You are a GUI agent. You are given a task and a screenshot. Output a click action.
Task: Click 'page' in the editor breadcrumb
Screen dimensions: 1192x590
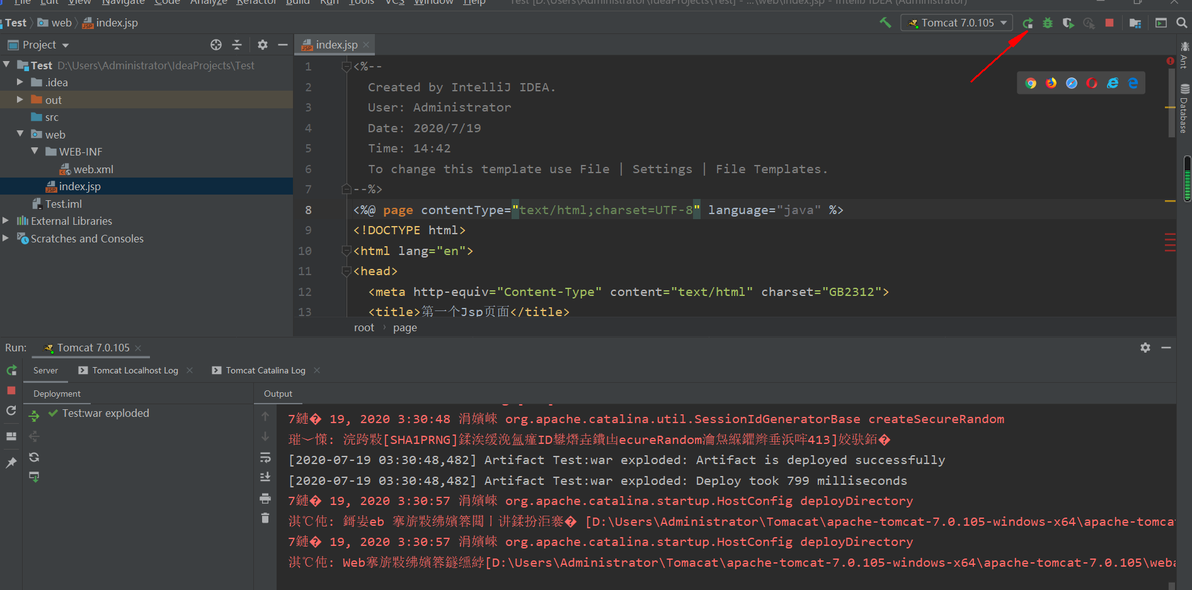(404, 328)
